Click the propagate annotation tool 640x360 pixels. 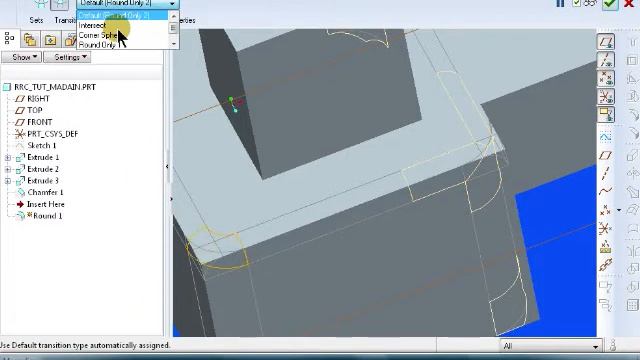606,304
